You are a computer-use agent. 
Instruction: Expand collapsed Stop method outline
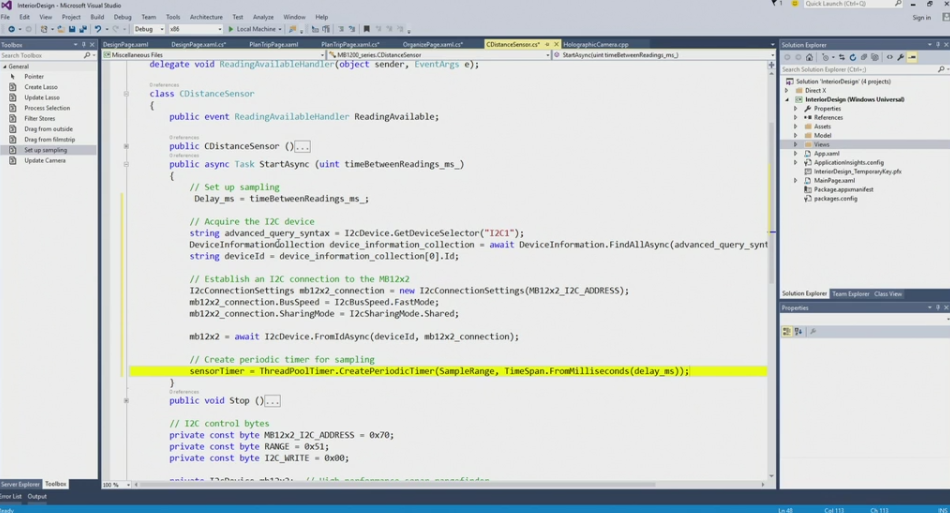pyautogui.click(x=126, y=400)
